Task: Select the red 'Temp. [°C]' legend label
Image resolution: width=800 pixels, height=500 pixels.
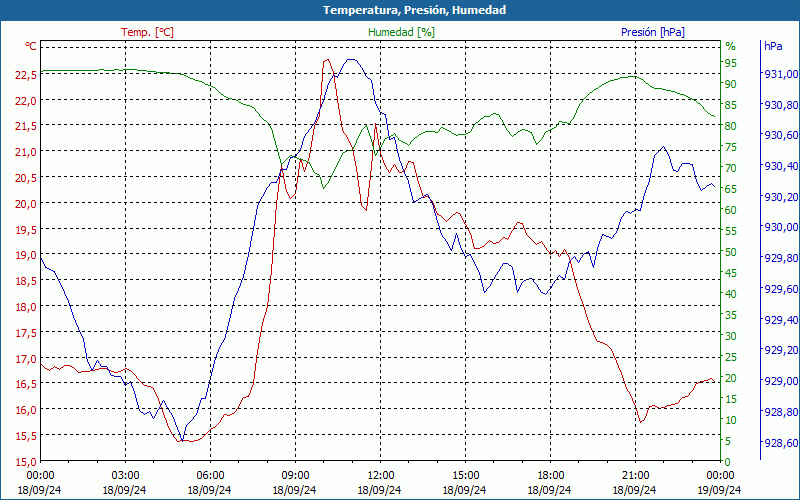Action: point(147,32)
